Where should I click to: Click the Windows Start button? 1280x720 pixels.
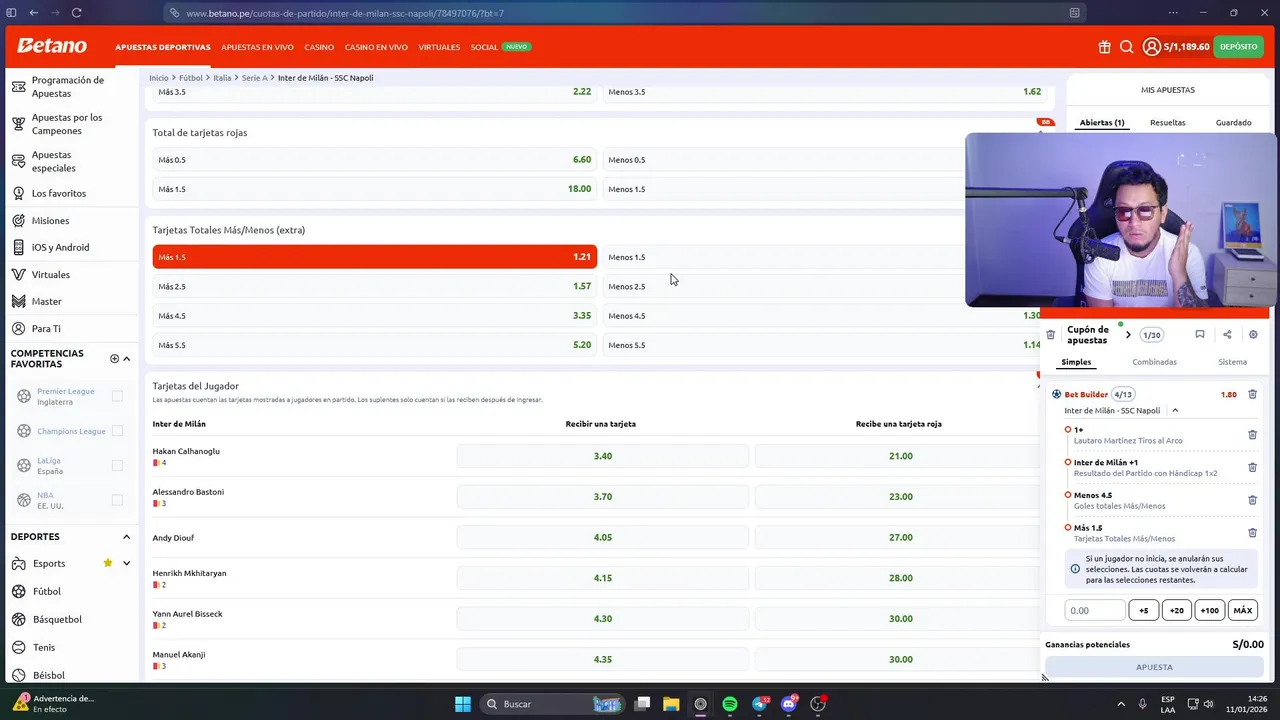tap(463, 704)
